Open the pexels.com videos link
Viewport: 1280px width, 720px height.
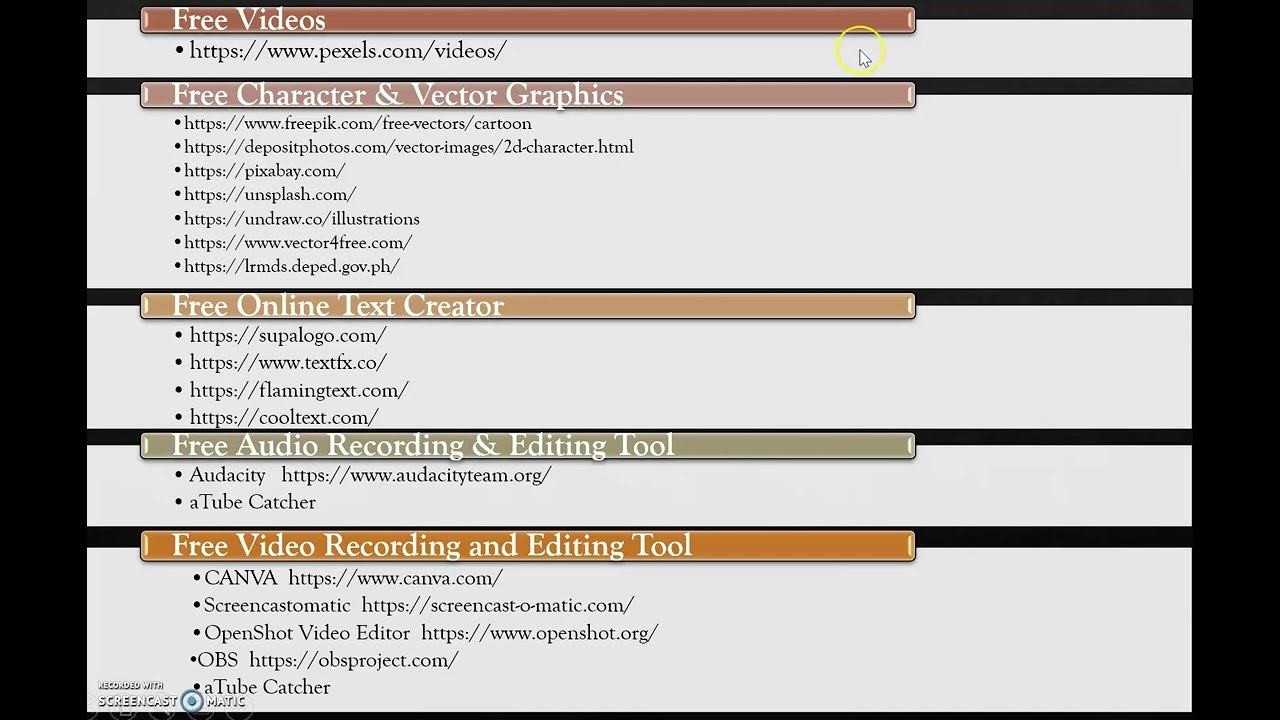tap(348, 51)
